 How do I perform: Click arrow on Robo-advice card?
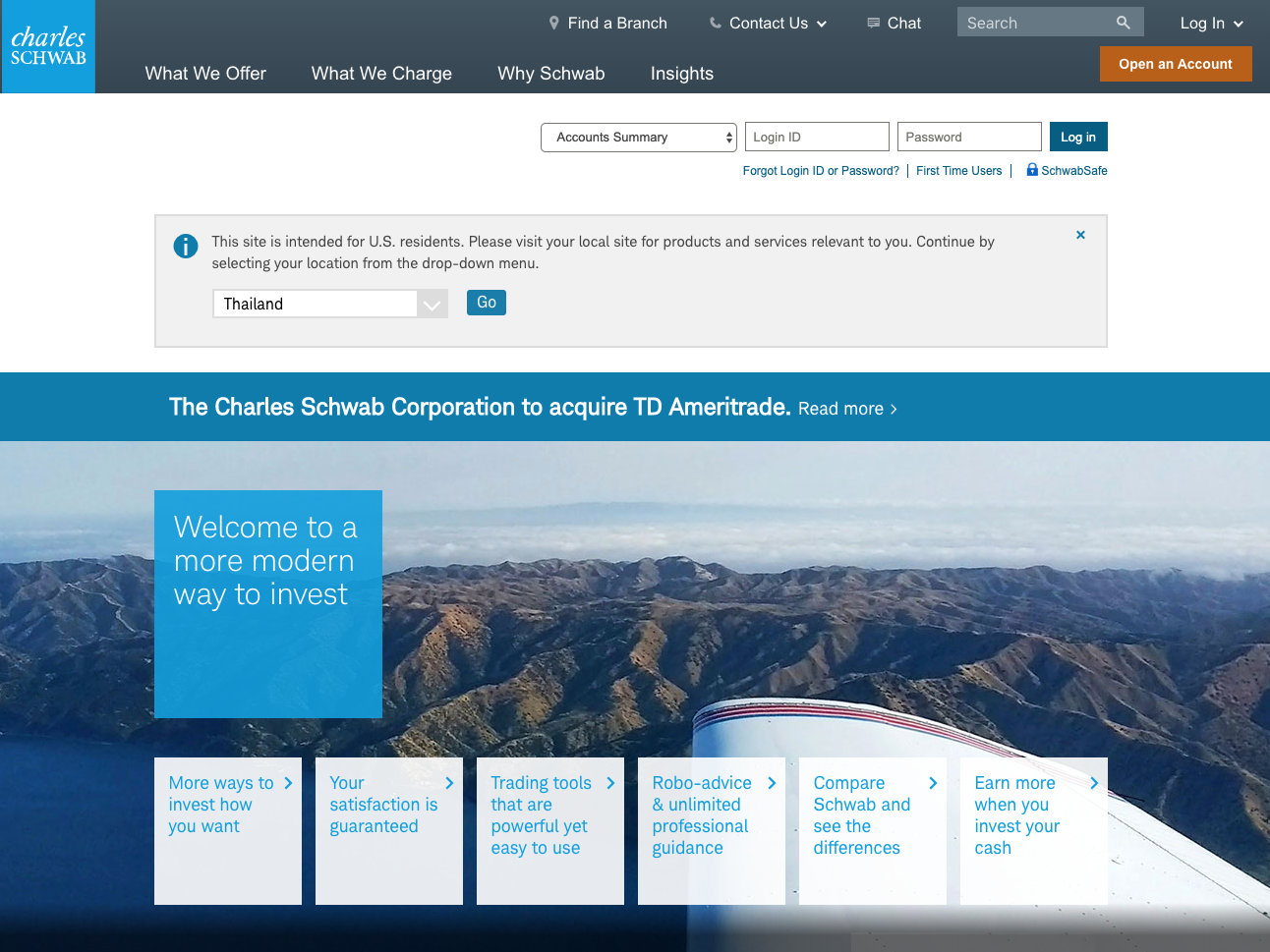772,783
